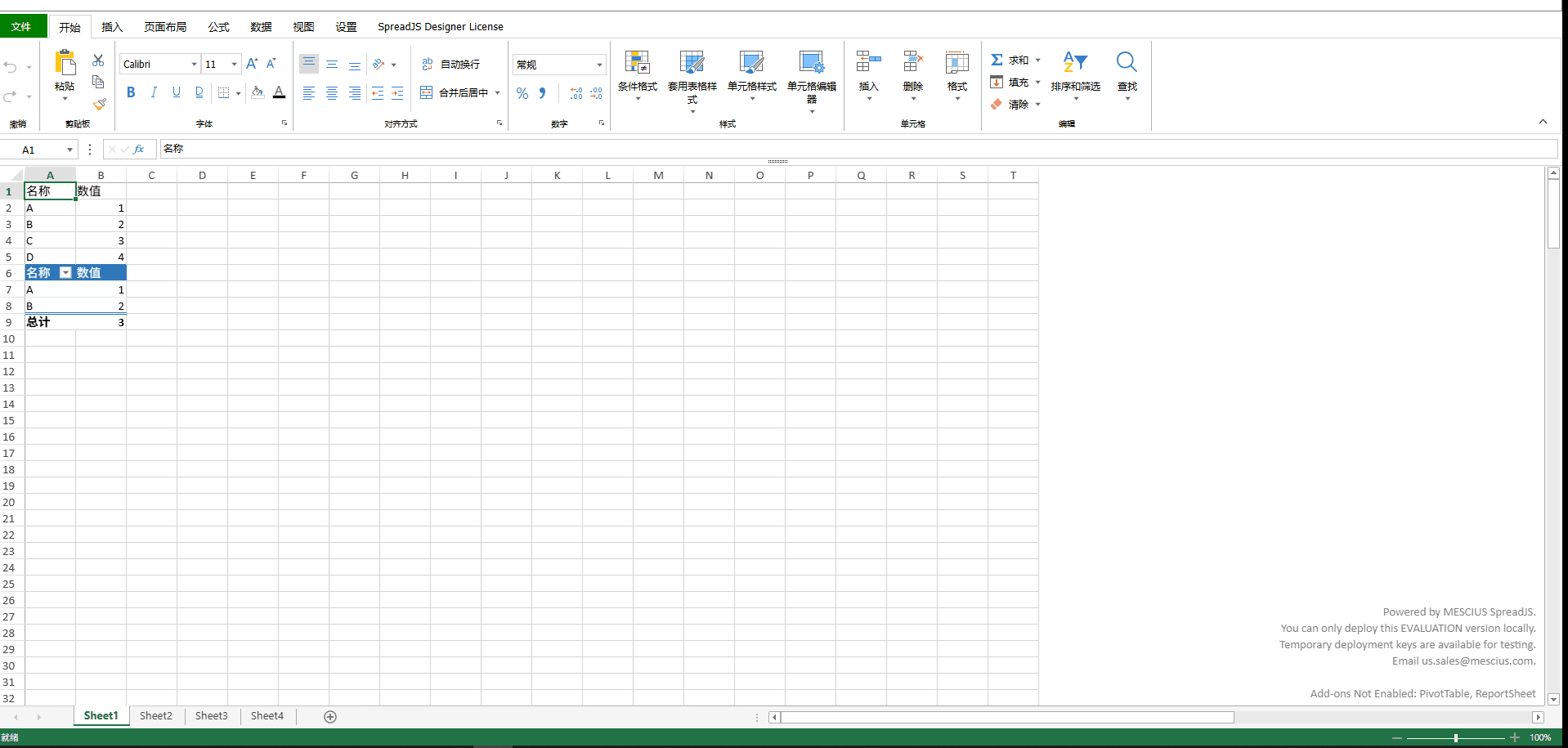Open the filter dropdown on 名称 table header

click(x=66, y=273)
